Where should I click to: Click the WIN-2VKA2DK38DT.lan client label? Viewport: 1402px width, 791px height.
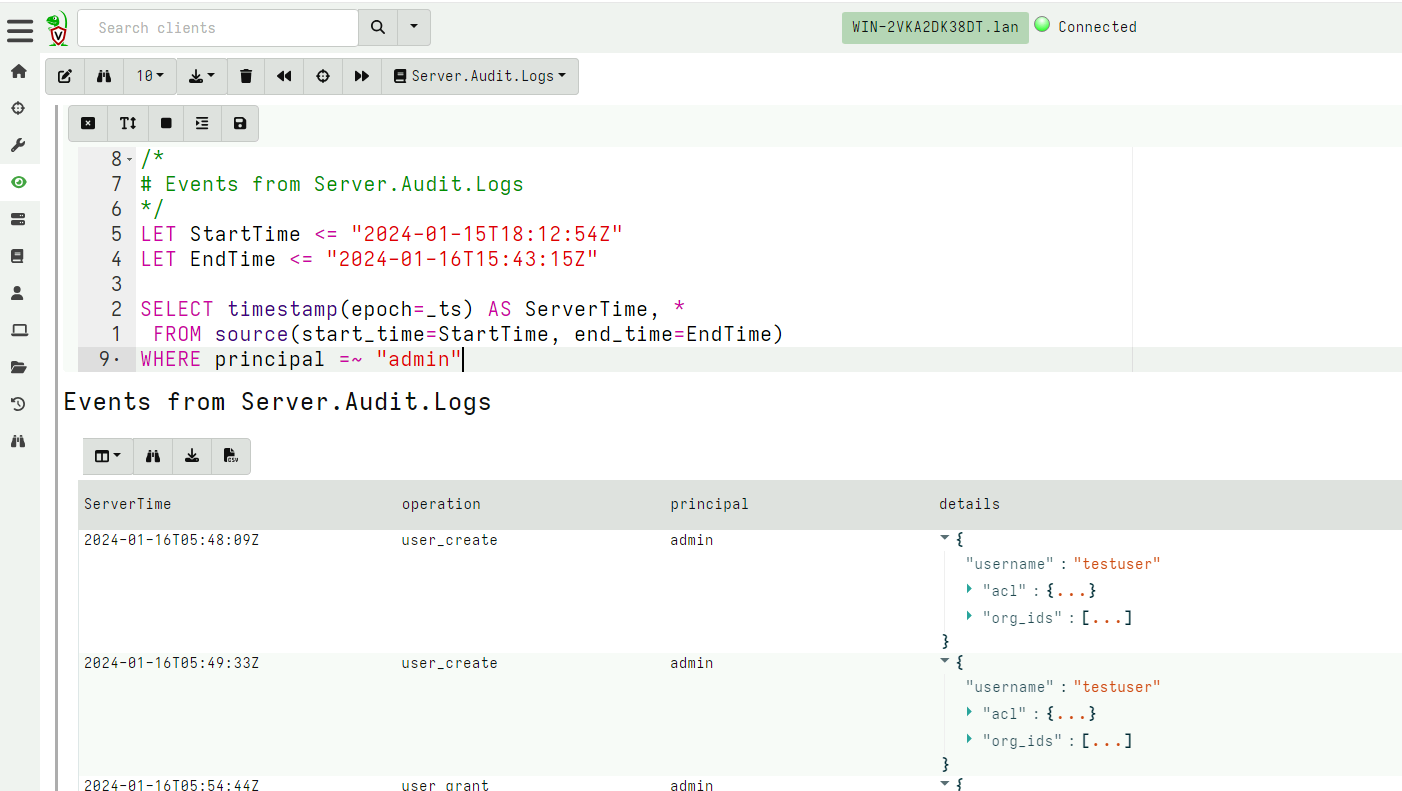934,27
